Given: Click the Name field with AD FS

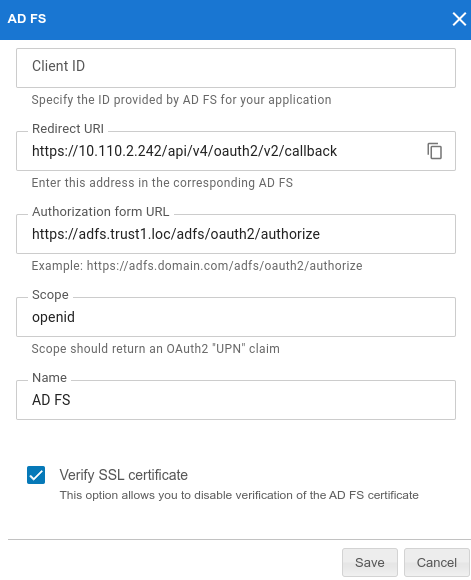Looking at the screenshot, I should (236, 400).
